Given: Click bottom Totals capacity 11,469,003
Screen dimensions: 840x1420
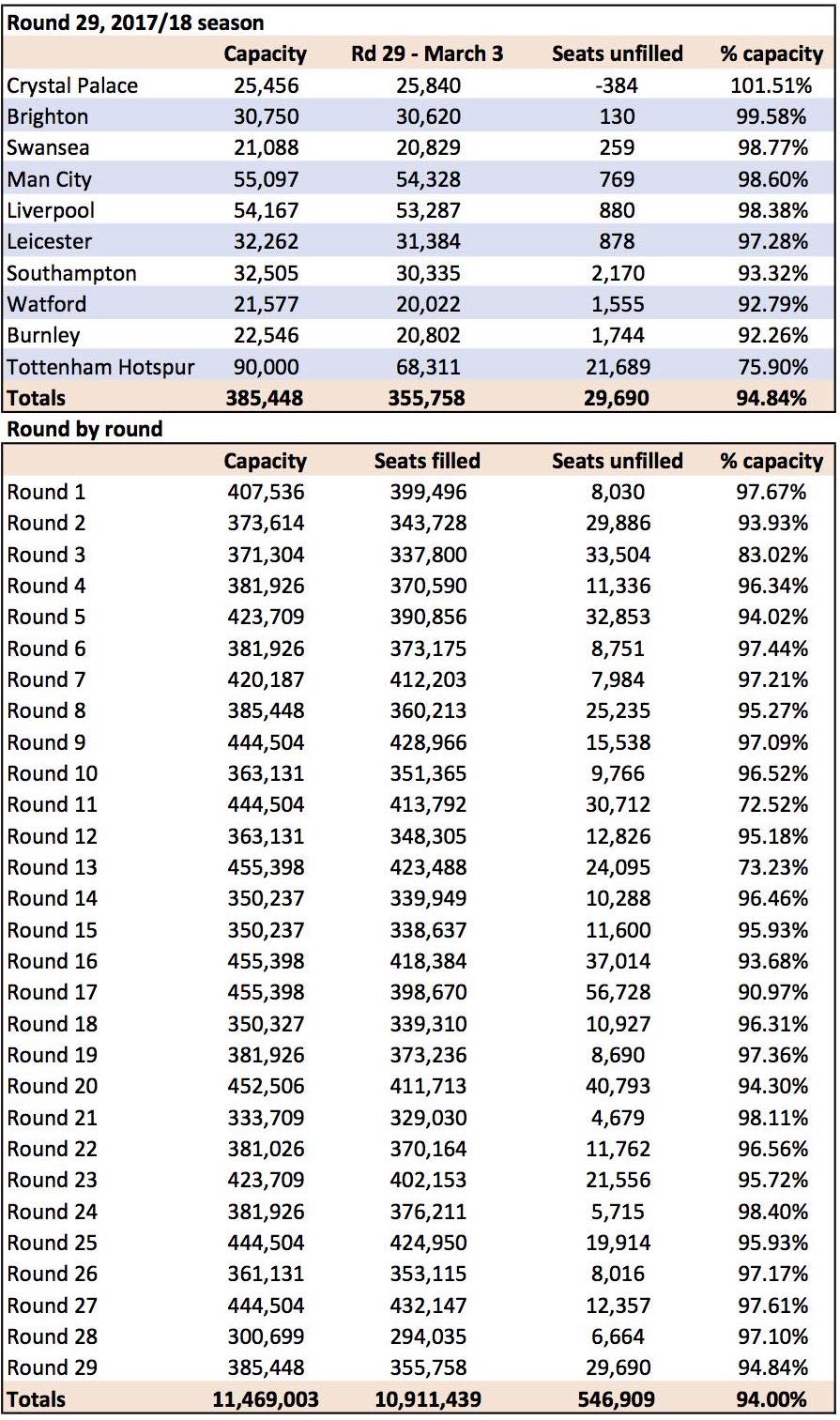Looking at the screenshot, I should (x=265, y=1399).
